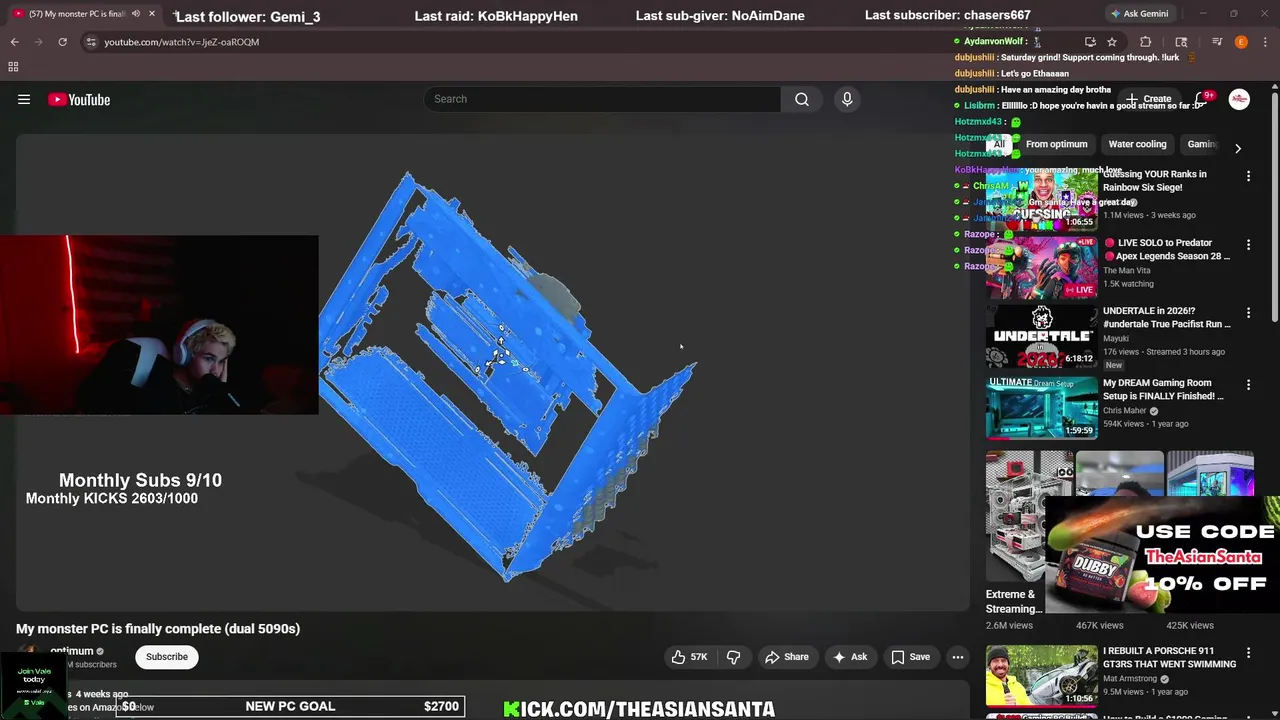Like the video with thumbs-up 57K
Viewport: 1280px width, 720px height.
click(x=689, y=657)
